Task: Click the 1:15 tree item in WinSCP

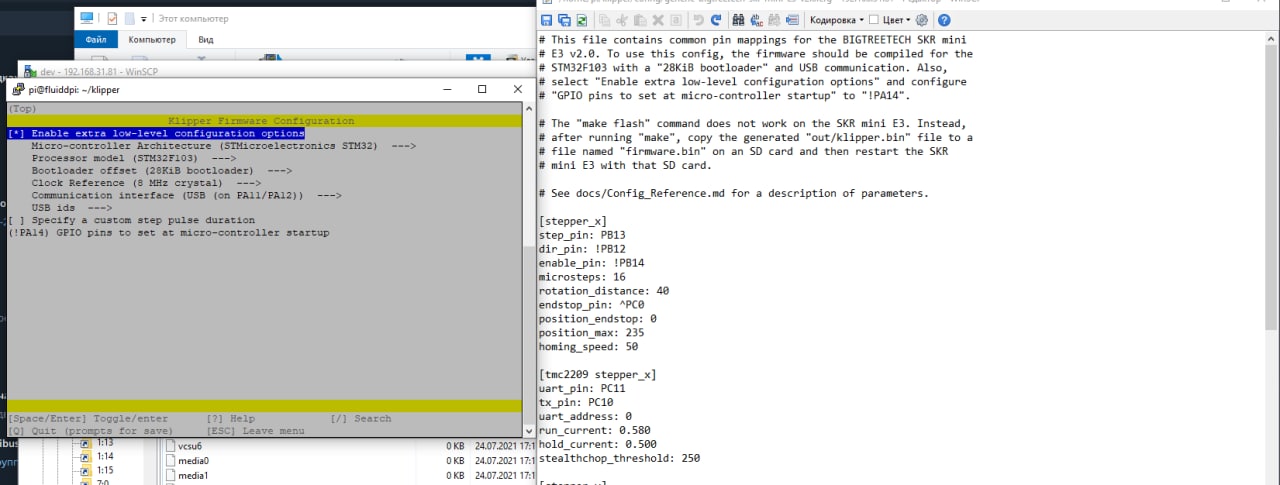Action: 104,470
